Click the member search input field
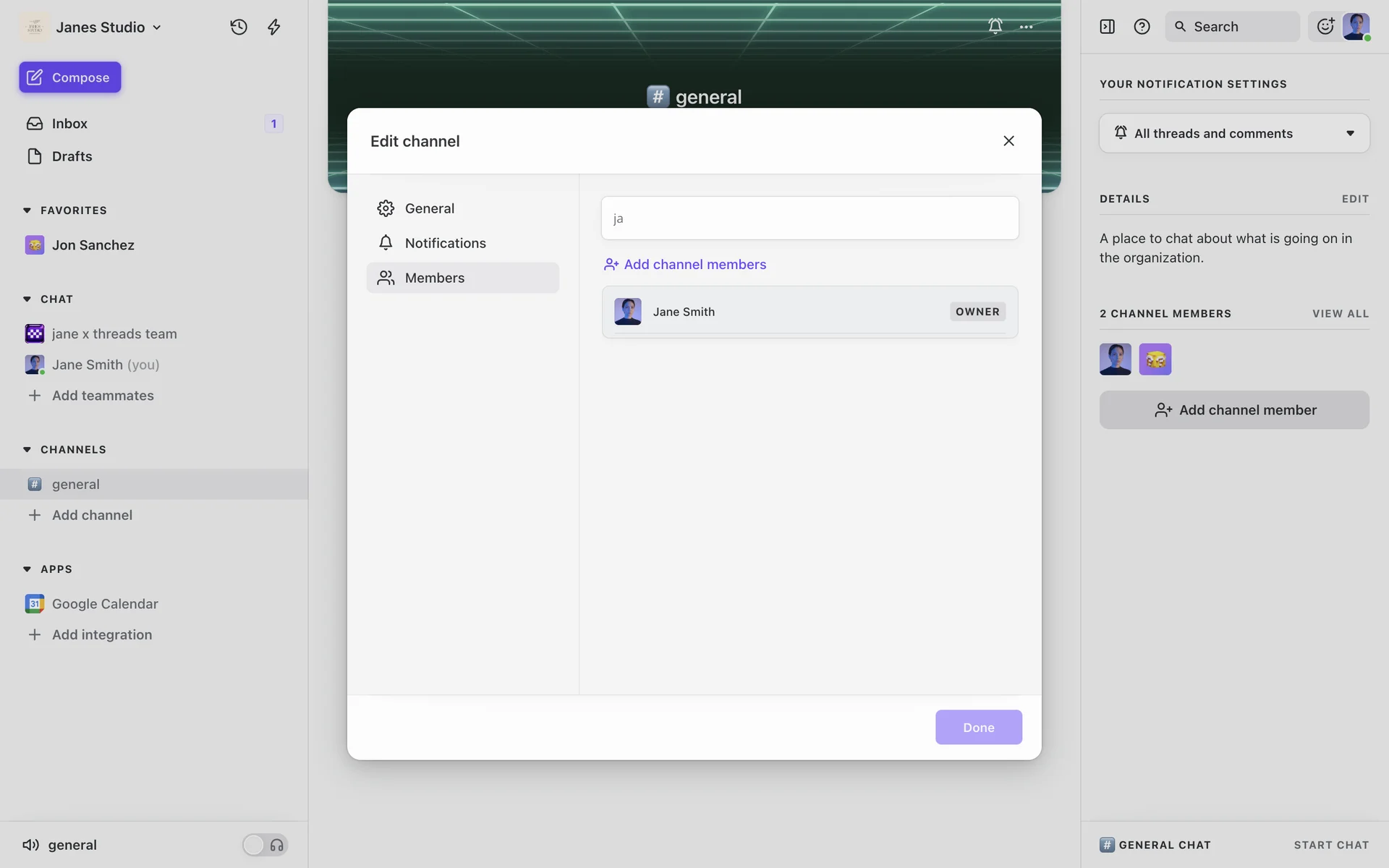This screenshot has height=868, width=1389. 810,218
